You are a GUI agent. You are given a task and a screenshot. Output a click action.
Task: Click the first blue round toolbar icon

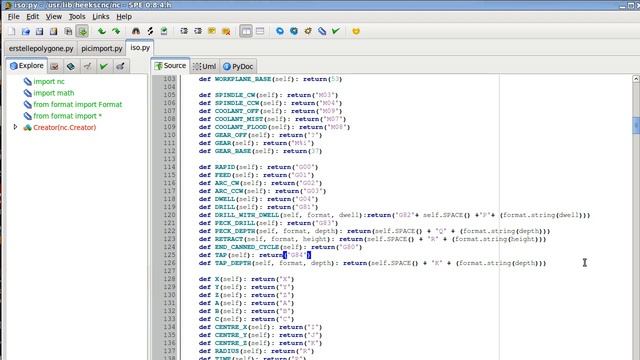[280, 31]
